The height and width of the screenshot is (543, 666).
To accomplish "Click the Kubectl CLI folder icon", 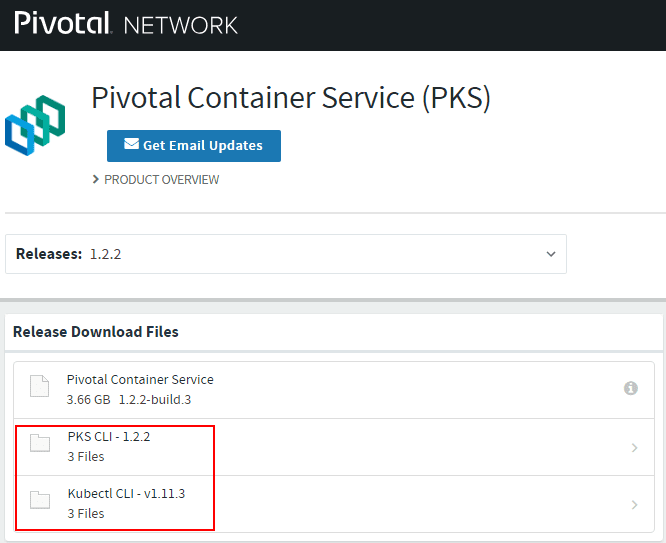I will pos(40,502).
